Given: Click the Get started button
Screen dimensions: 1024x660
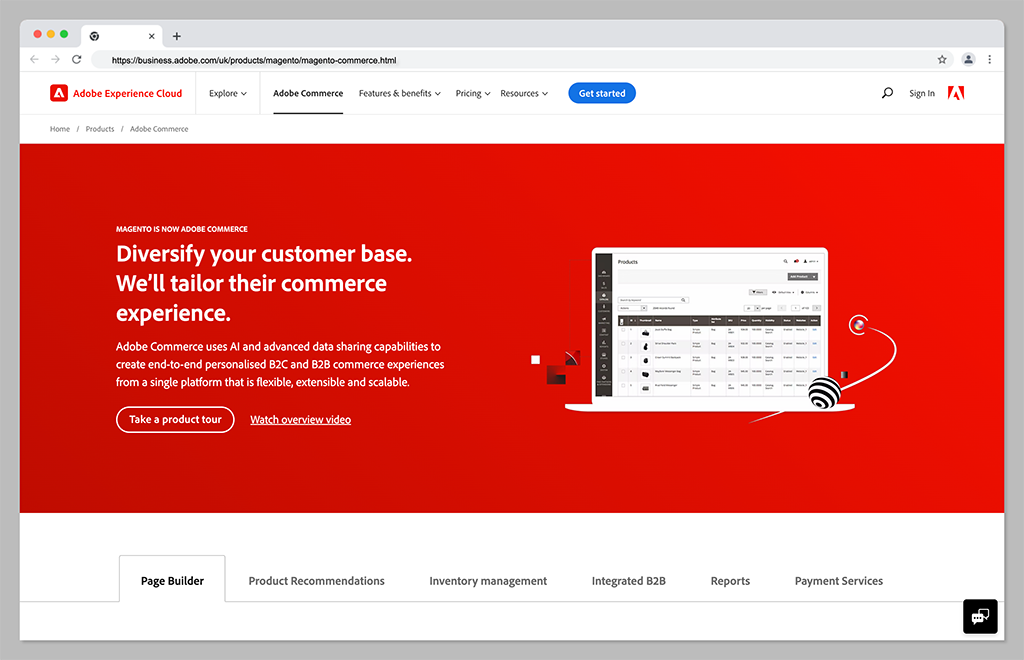Looking at the screenshot, I should pyautogui.click(x=602, y=93).
